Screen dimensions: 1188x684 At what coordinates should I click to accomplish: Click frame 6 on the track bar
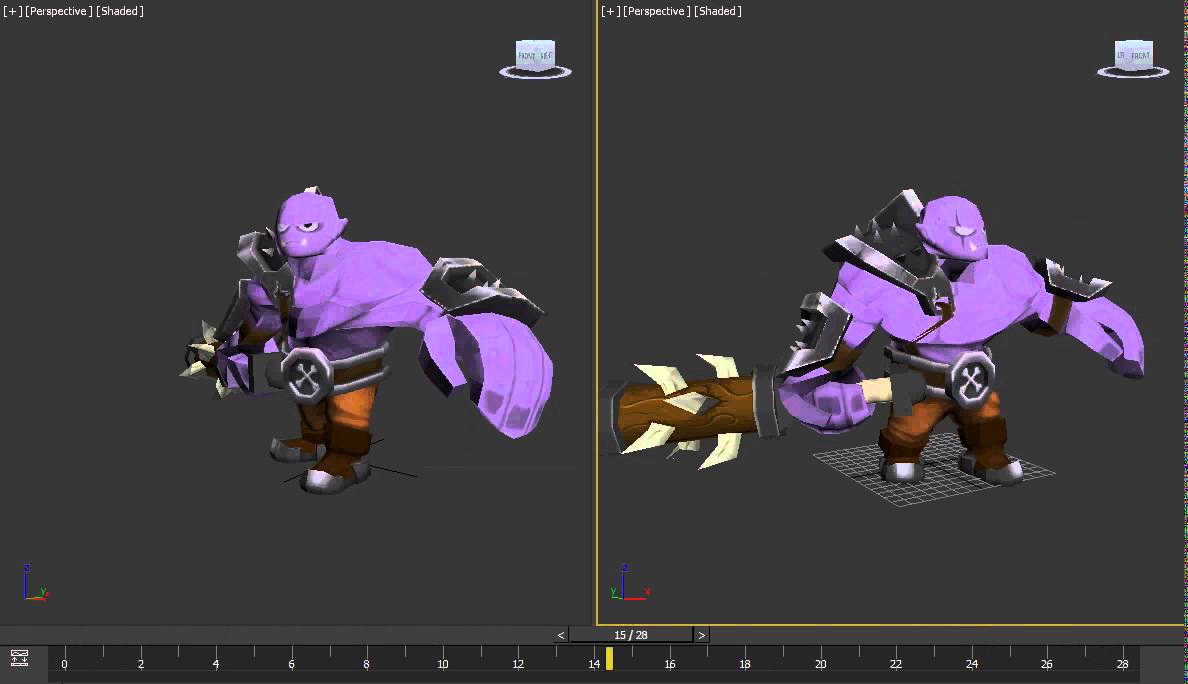tap(291, 664)
